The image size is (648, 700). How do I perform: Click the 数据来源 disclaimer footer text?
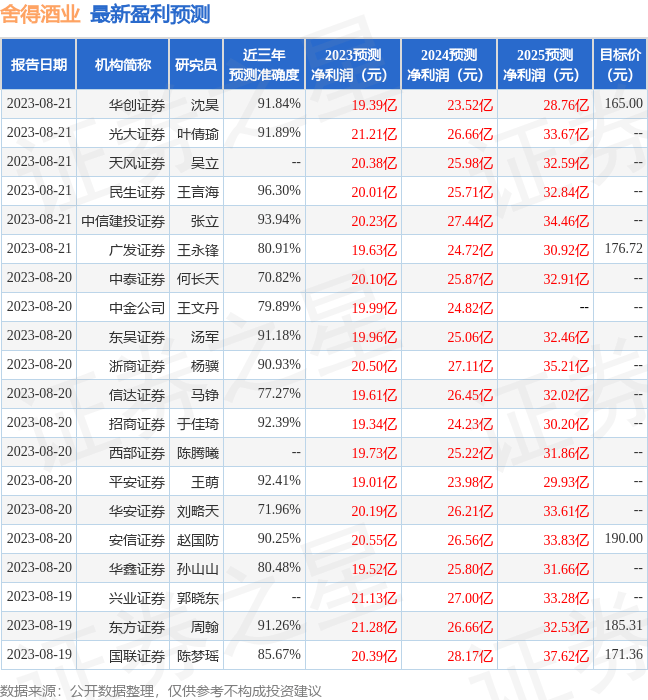[x=161, y=691]
